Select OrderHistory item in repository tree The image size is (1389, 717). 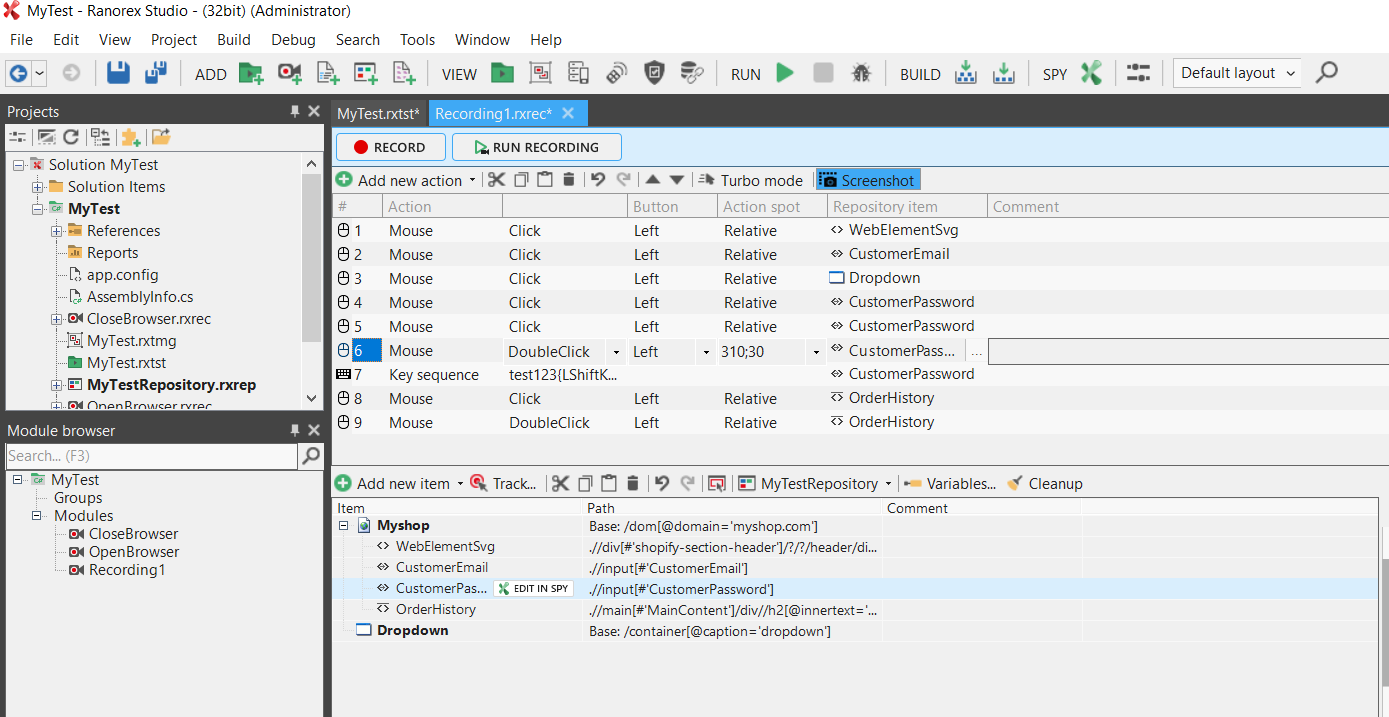[435, 610]
